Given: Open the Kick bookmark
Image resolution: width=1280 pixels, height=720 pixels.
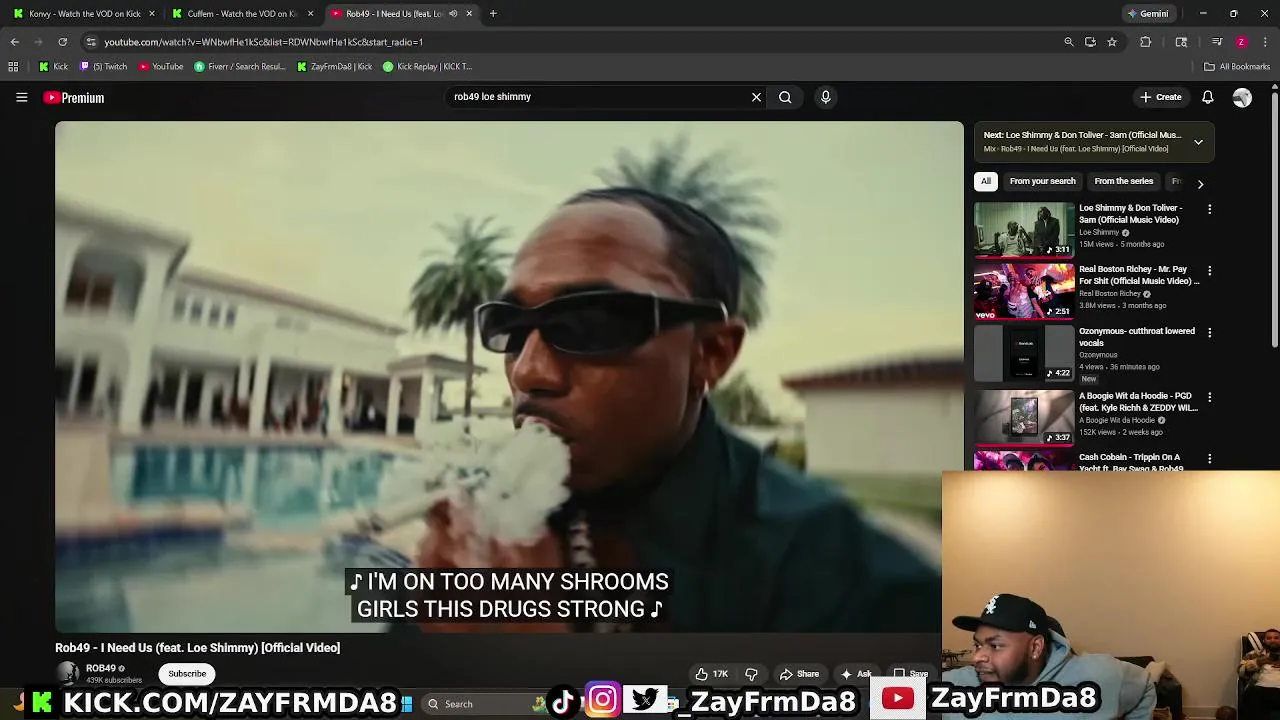Looking at the screenshot, I should pyautogui.click(x=53, y=67).
